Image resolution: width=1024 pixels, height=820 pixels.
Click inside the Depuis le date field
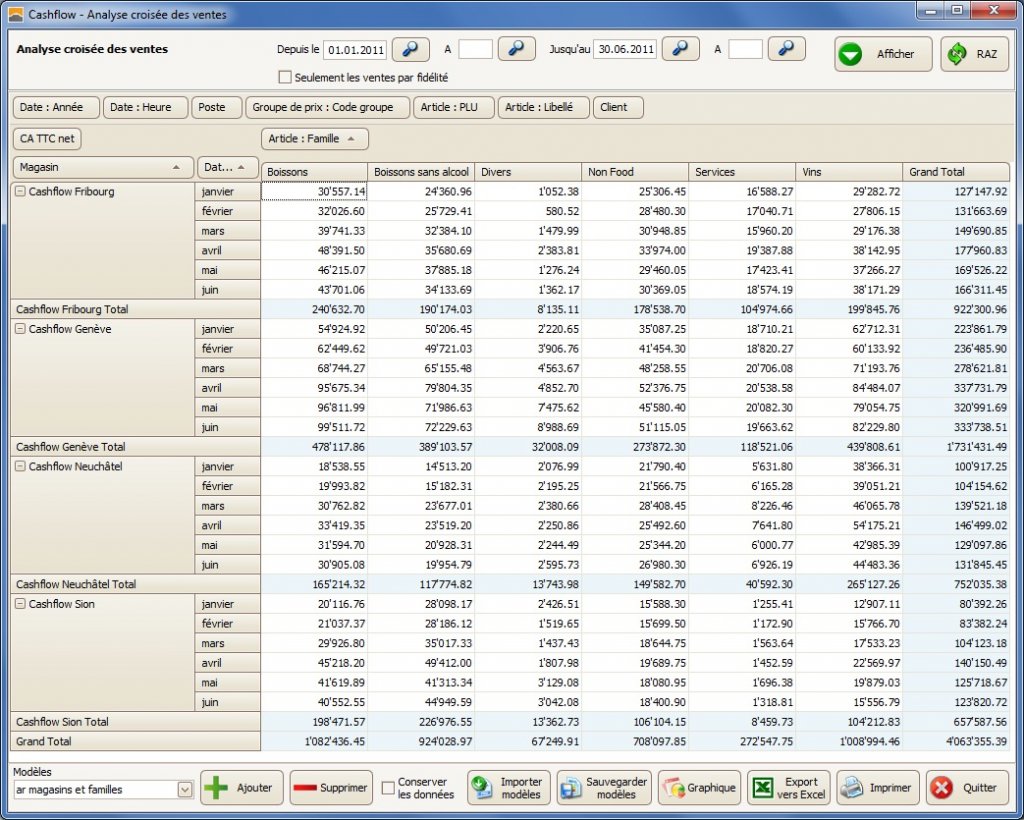tap(355, 49)
